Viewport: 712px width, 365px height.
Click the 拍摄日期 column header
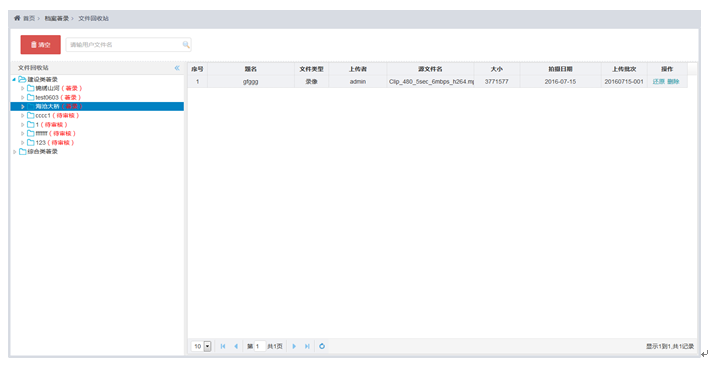[560, 69]
